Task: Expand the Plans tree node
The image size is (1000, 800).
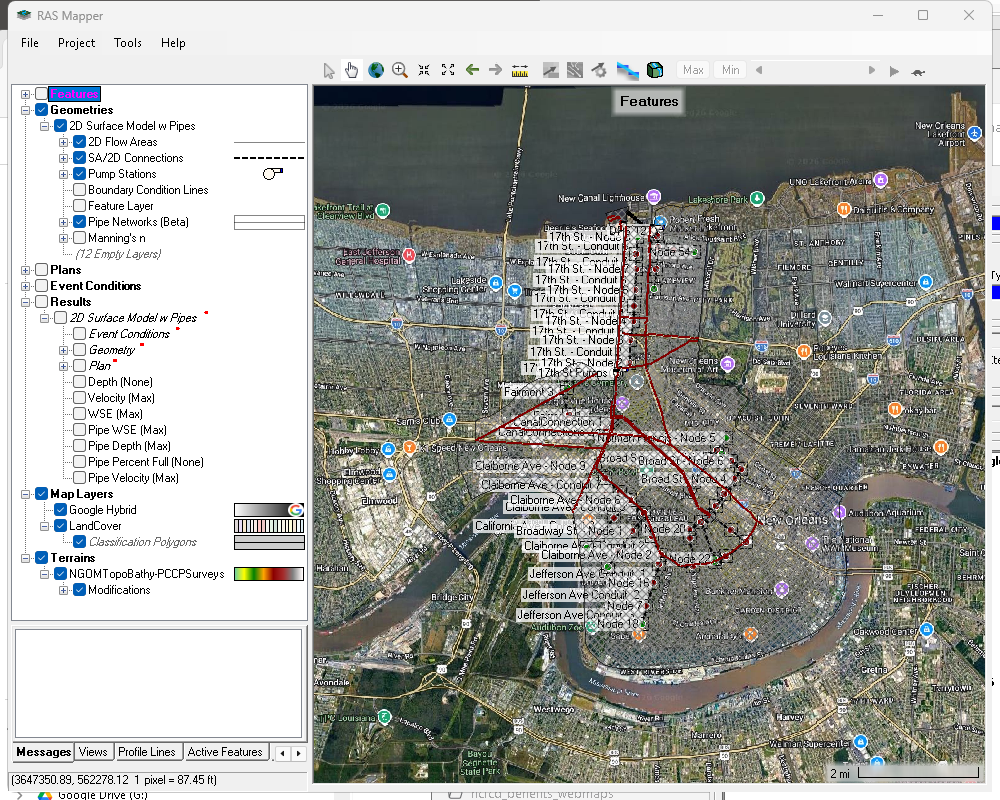Action: 26,270
